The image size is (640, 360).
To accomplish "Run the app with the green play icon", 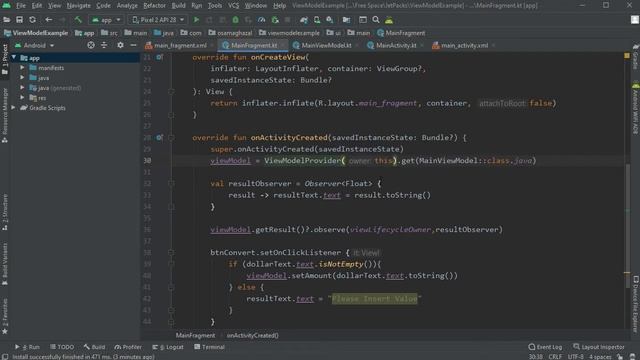I will click(196, 20).
